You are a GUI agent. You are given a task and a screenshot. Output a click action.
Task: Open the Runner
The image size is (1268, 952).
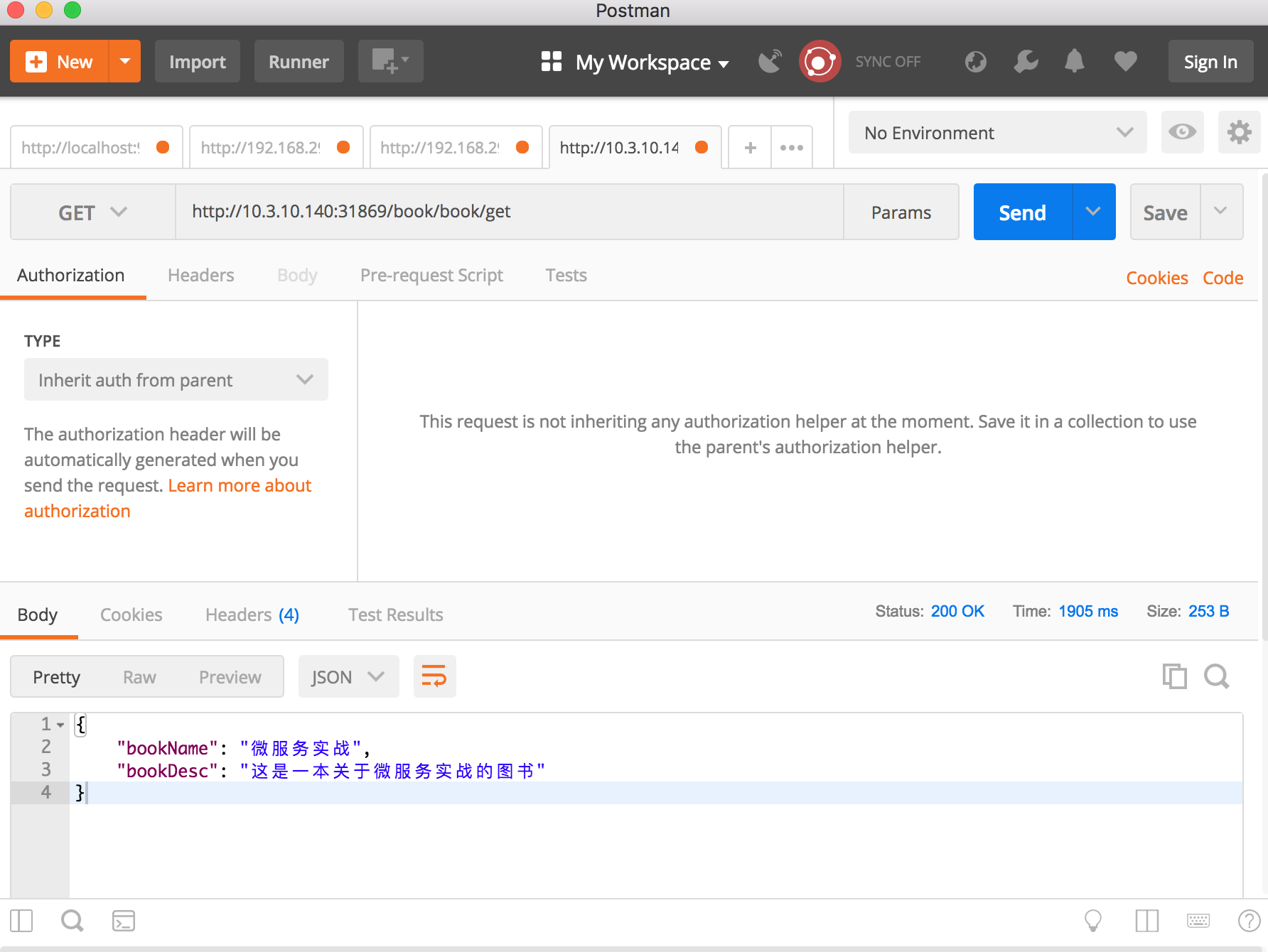[x=299, y=62]
